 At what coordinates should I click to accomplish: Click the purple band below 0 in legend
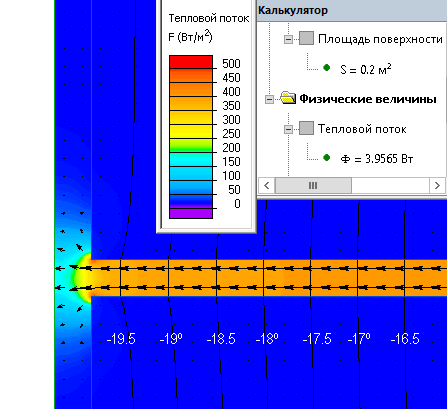191,213
